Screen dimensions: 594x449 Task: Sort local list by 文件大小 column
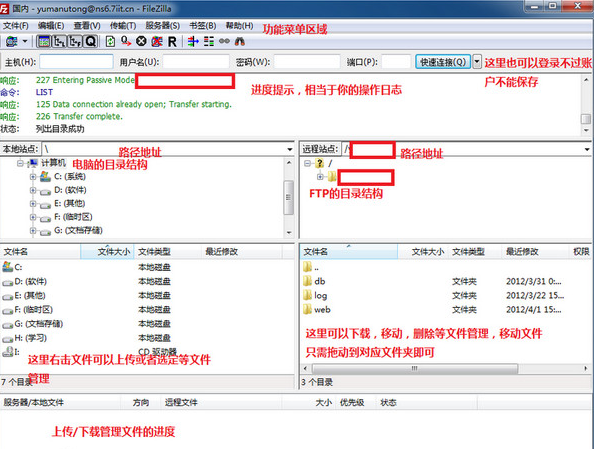click(107, 252)
